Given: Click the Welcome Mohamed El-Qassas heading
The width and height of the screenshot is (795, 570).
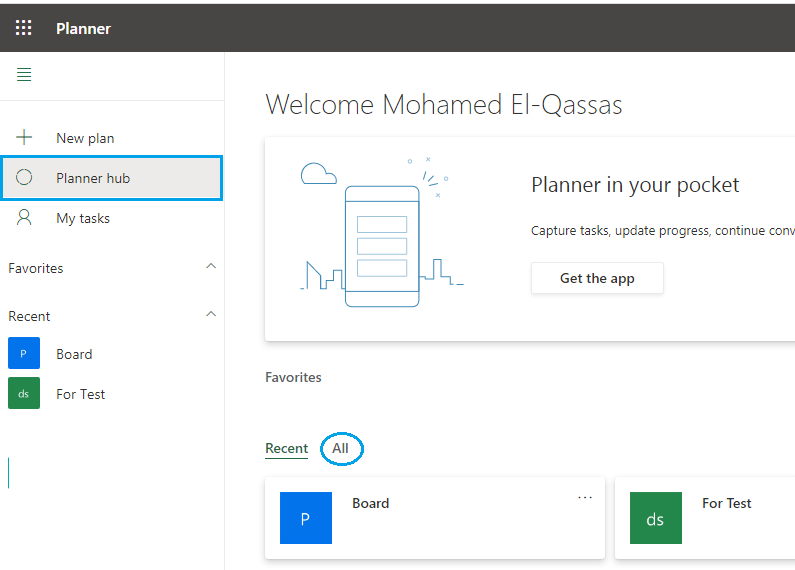Looking at the screenshot, I should pos(444,105).
